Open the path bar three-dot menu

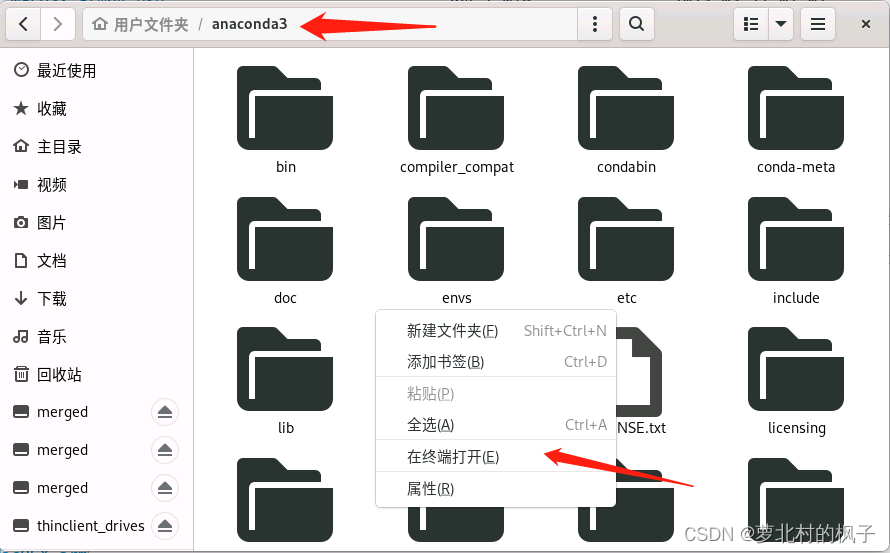[x=594, y=24]
